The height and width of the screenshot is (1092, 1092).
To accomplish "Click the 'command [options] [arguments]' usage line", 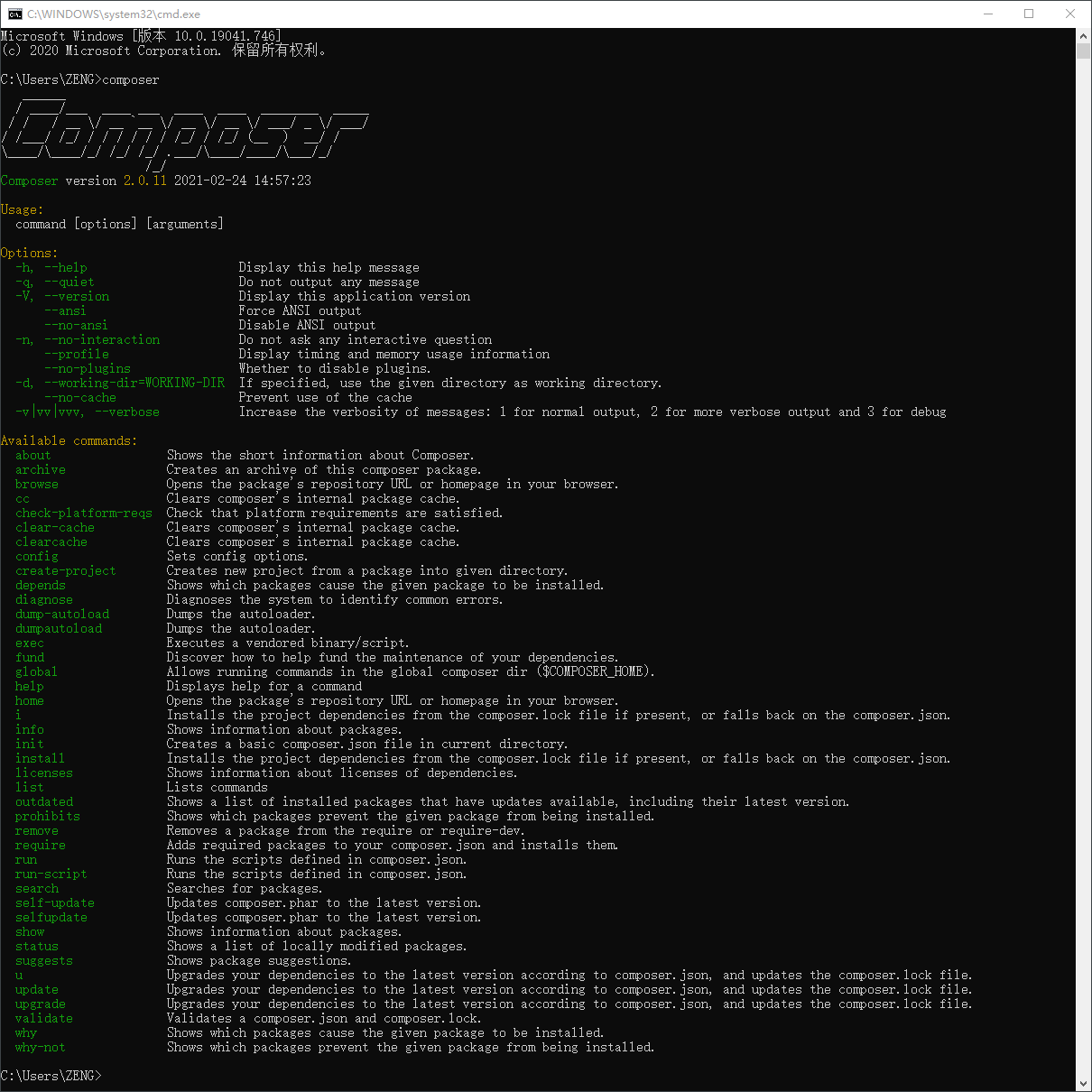I will tap(120, 224).
